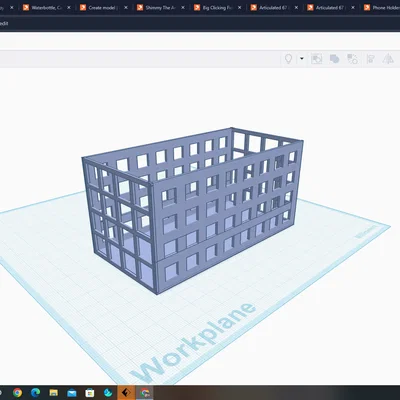Open the Mail app in the taskbar

tap(72, 393)
